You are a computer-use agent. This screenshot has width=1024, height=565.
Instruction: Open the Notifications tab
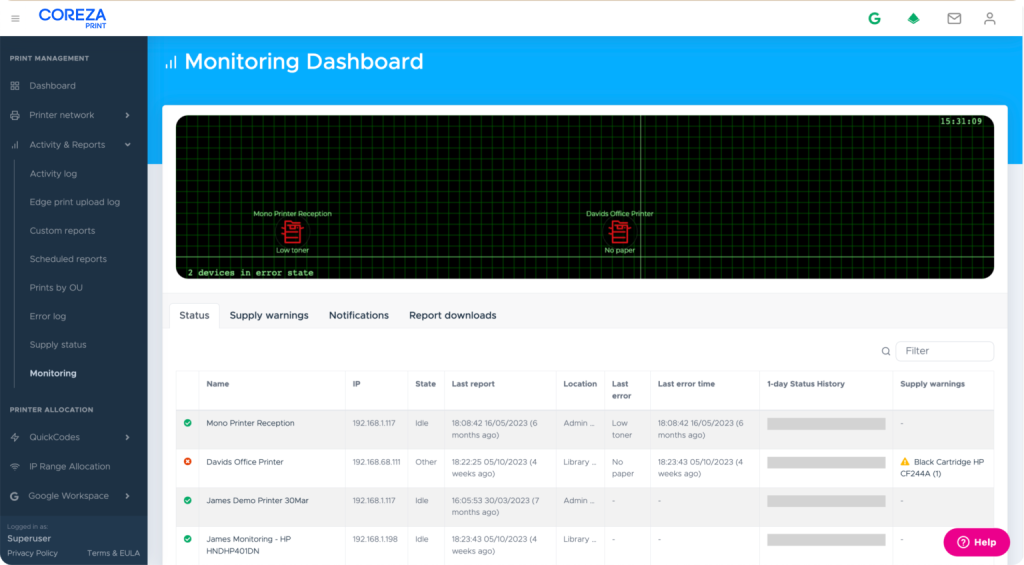coord(358,315)
